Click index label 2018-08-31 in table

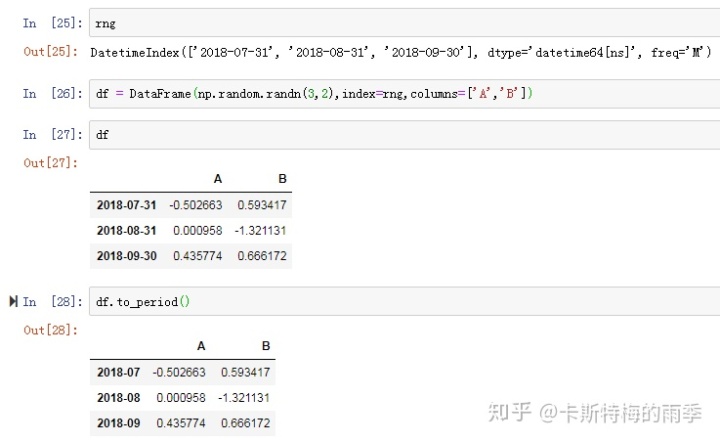pos(127,230)
